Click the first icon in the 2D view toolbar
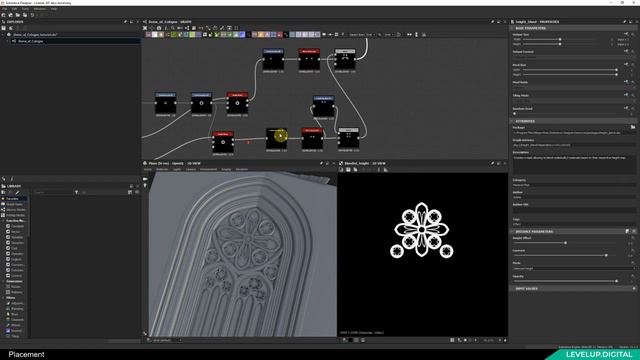This screenshot has height=360, width=640. coord(342,169)
